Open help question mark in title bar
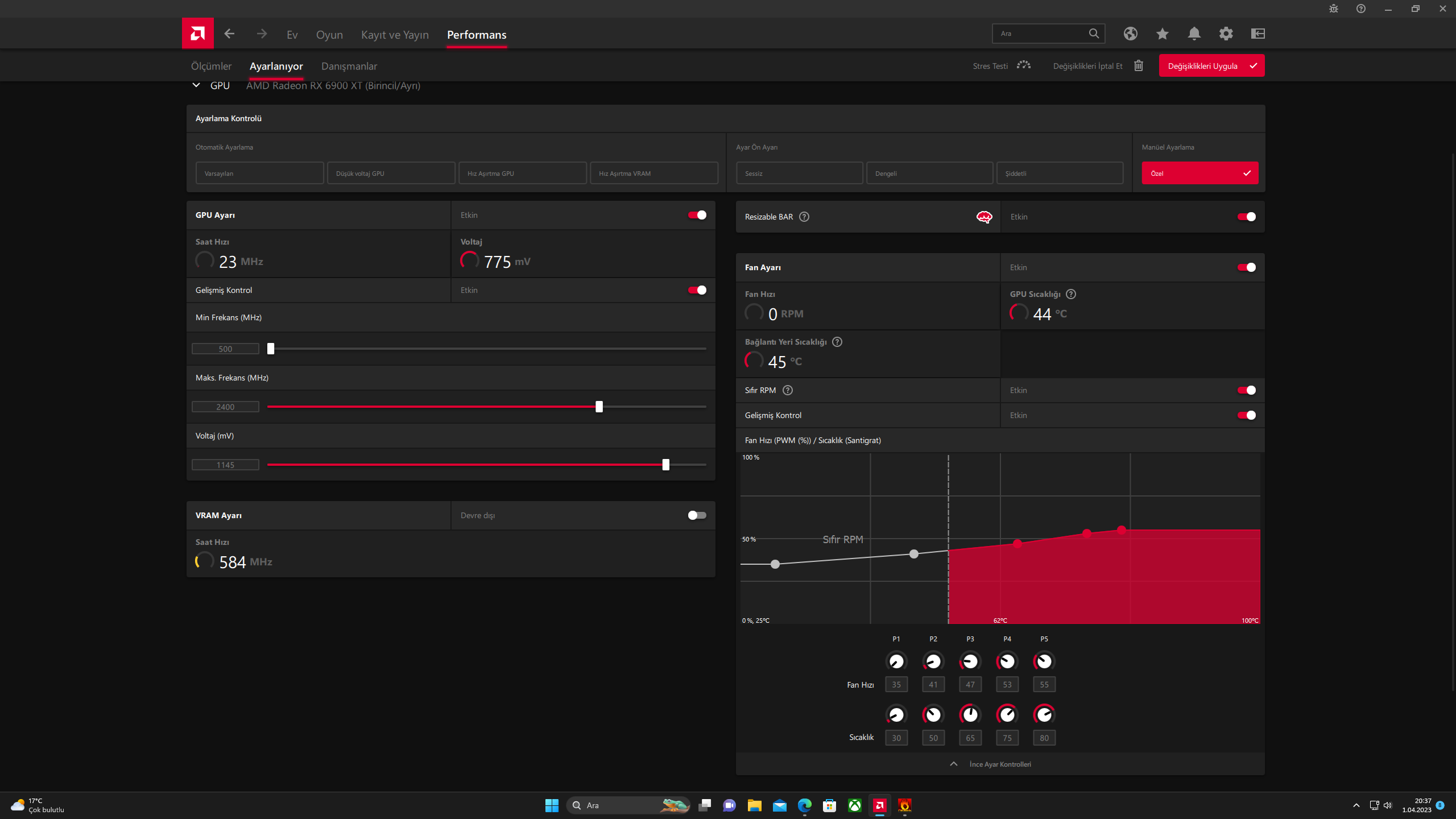1456x819 pixels. pos(1361,9)
